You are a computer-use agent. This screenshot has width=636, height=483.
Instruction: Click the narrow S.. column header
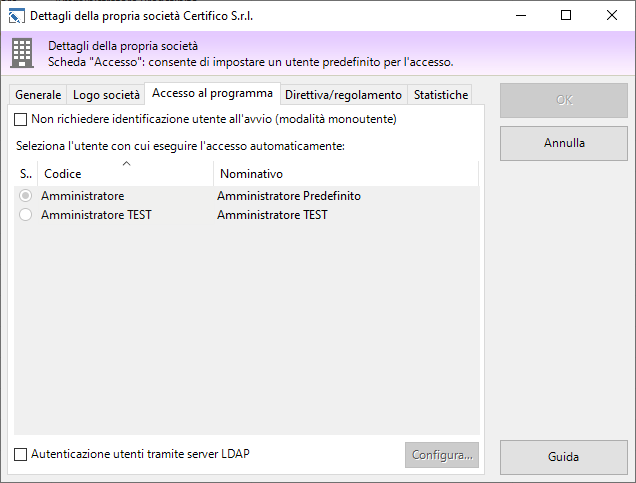tap(26, 174)
